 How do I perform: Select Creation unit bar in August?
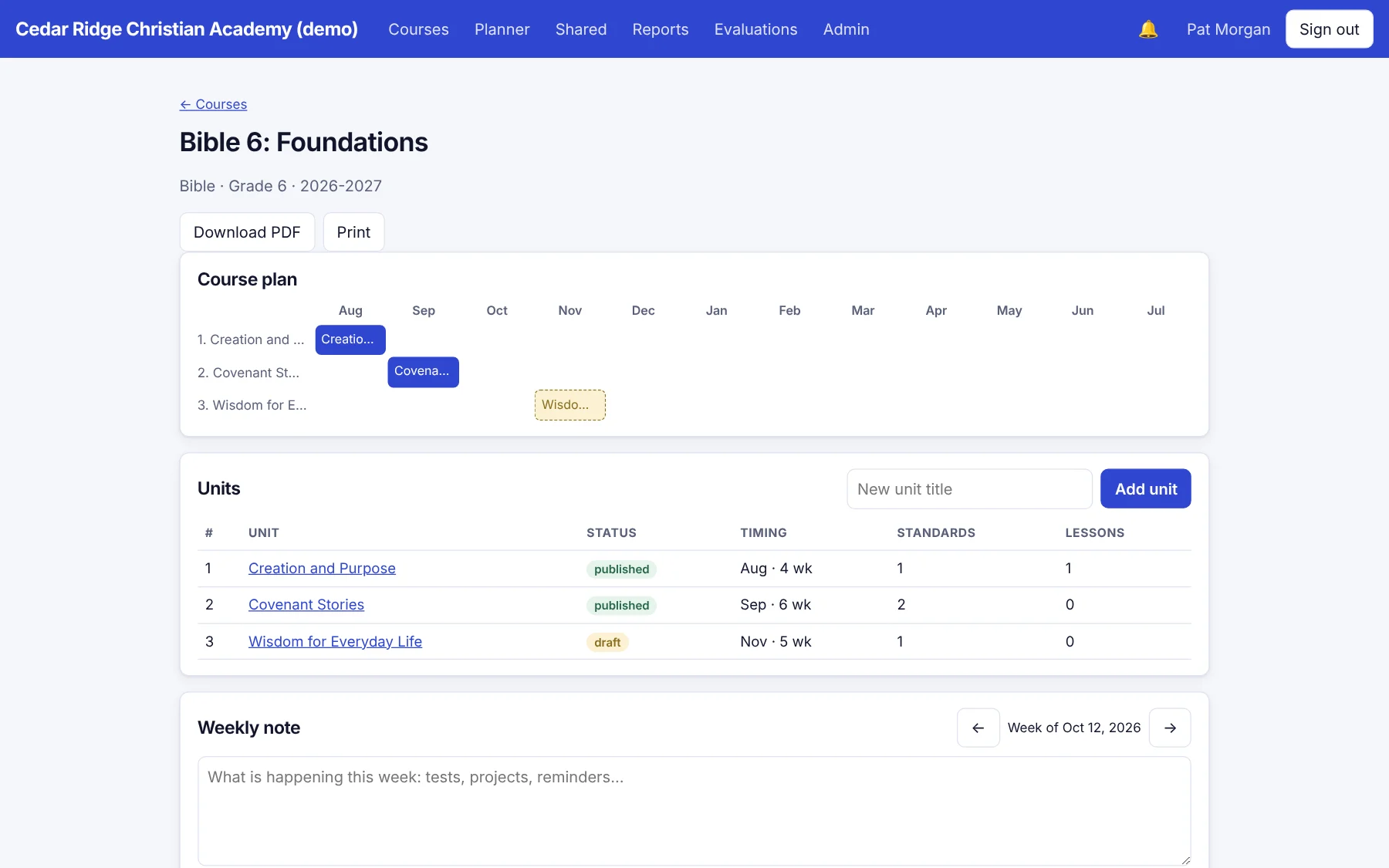tap(350, 339)
